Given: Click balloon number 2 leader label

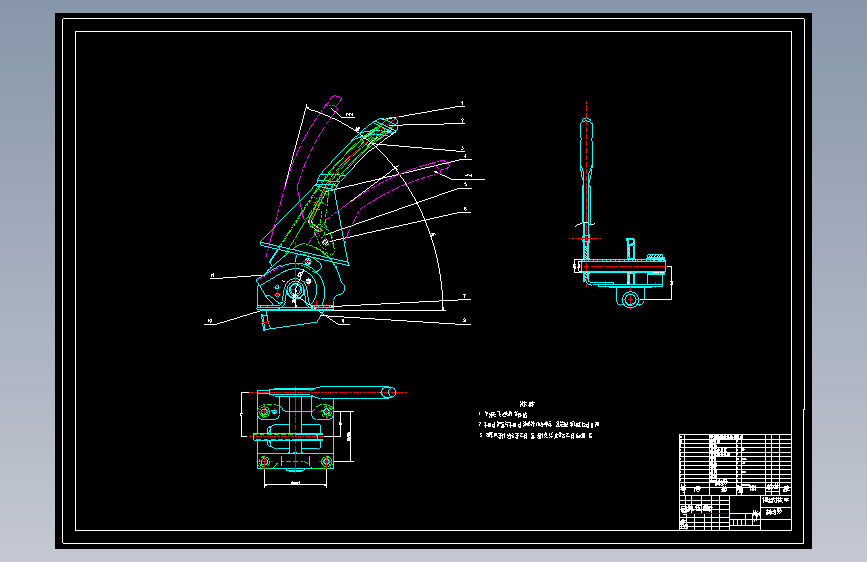Looking at the screenshot, I should click(463, 121).
